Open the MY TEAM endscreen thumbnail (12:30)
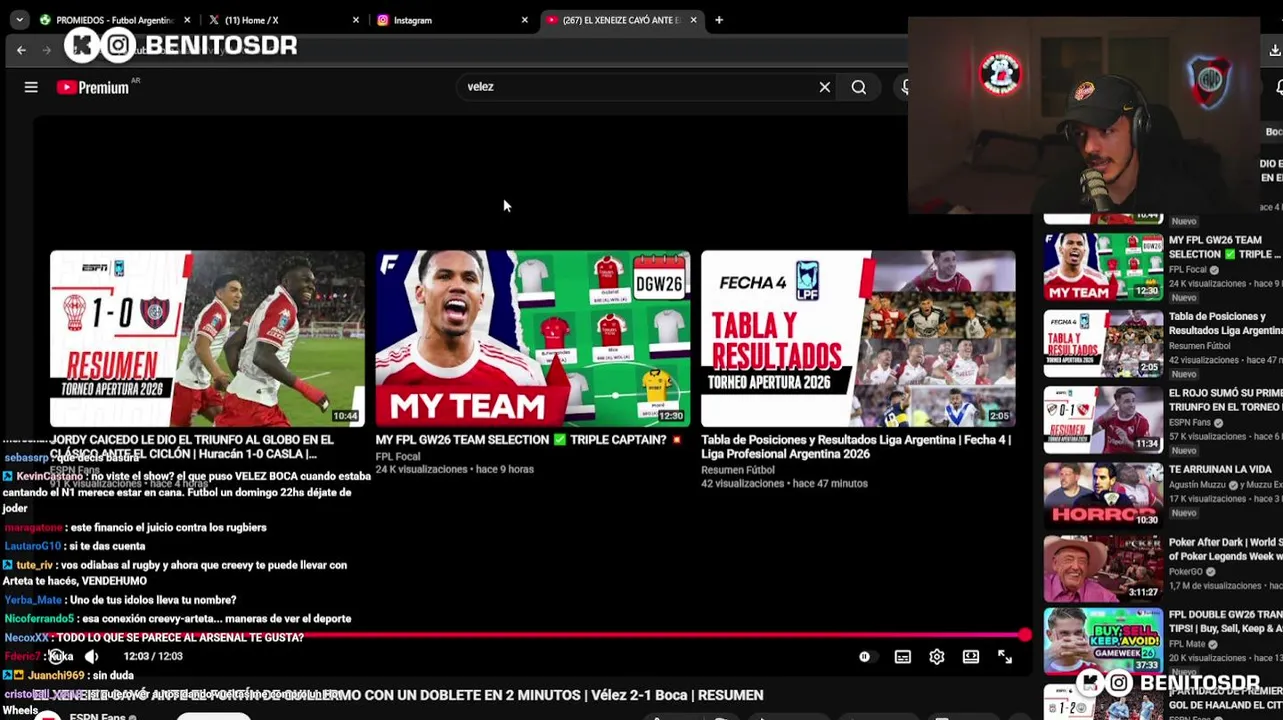This screenshot has height=720, width=1283. [x=533, y=338]
